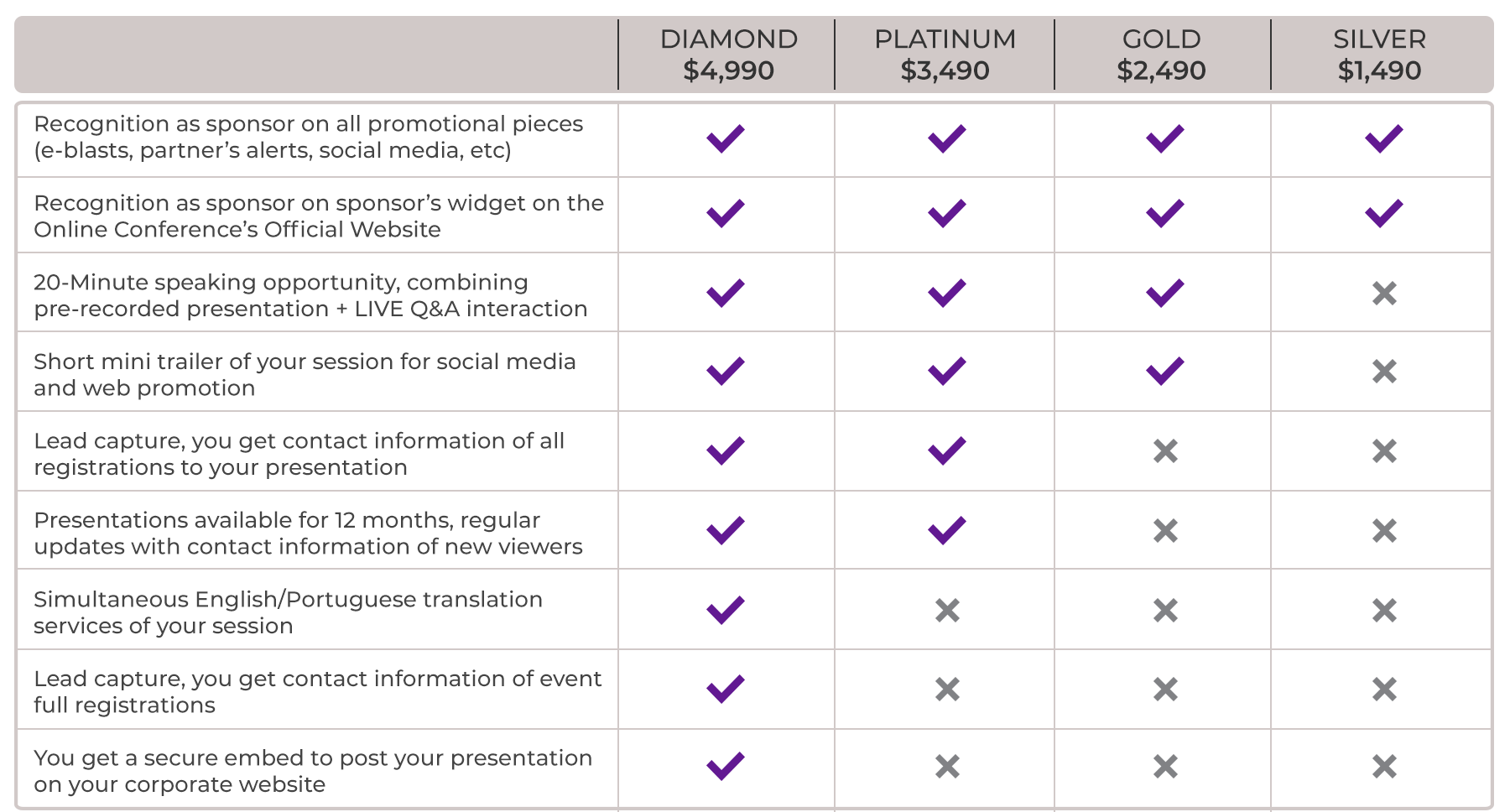Click Silver checkmark for sponsor's widget recognition
Screen dimensions: 1510x812
[1383, 213]
